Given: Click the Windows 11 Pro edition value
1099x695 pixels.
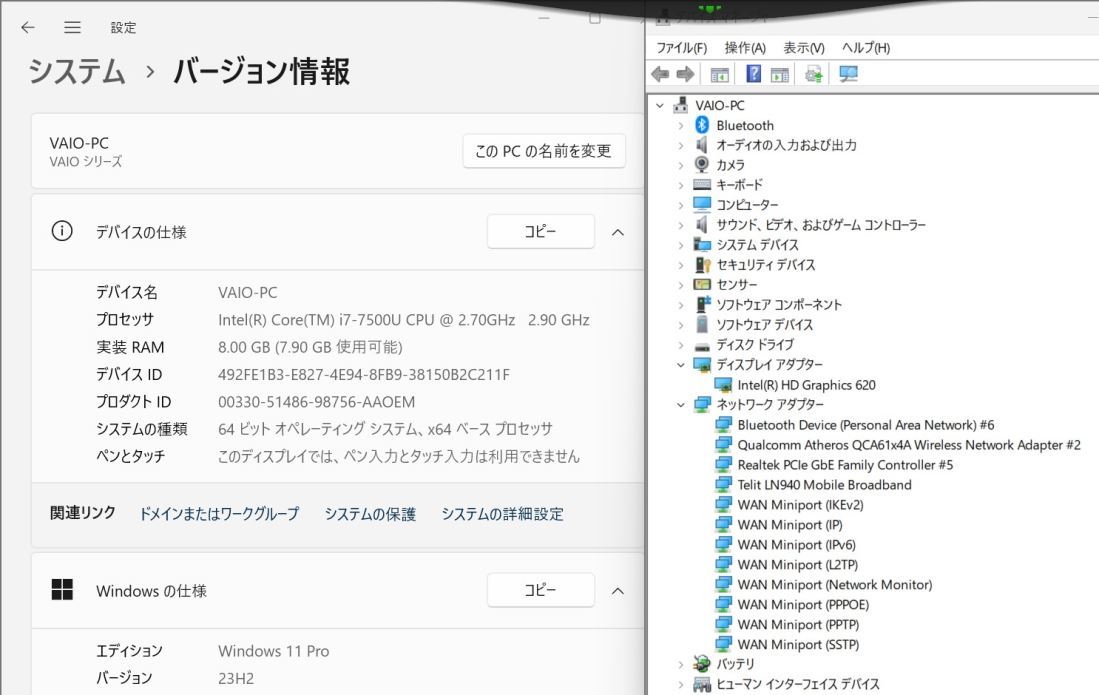Looking at the screenshot, I should pyautogui.click(x=273, y=651).
